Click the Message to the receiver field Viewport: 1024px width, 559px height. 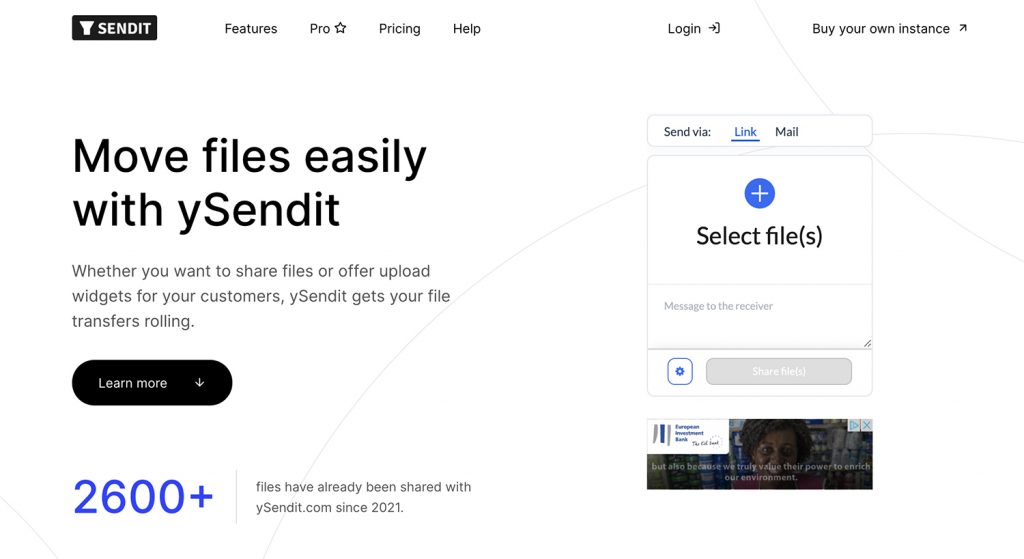760,315
